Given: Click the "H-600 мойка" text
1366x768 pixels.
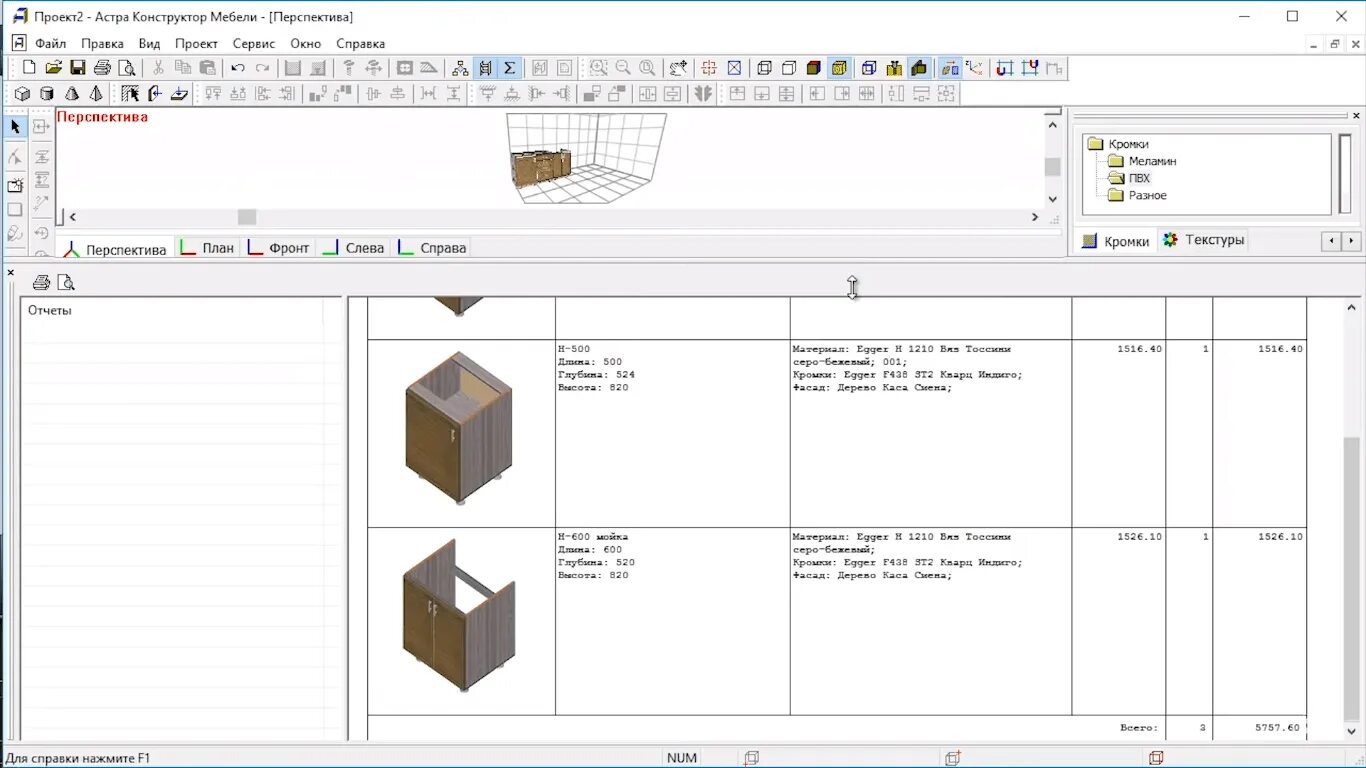Looking at the screenshot, I should pyautogui.click(x=593, y=537).
